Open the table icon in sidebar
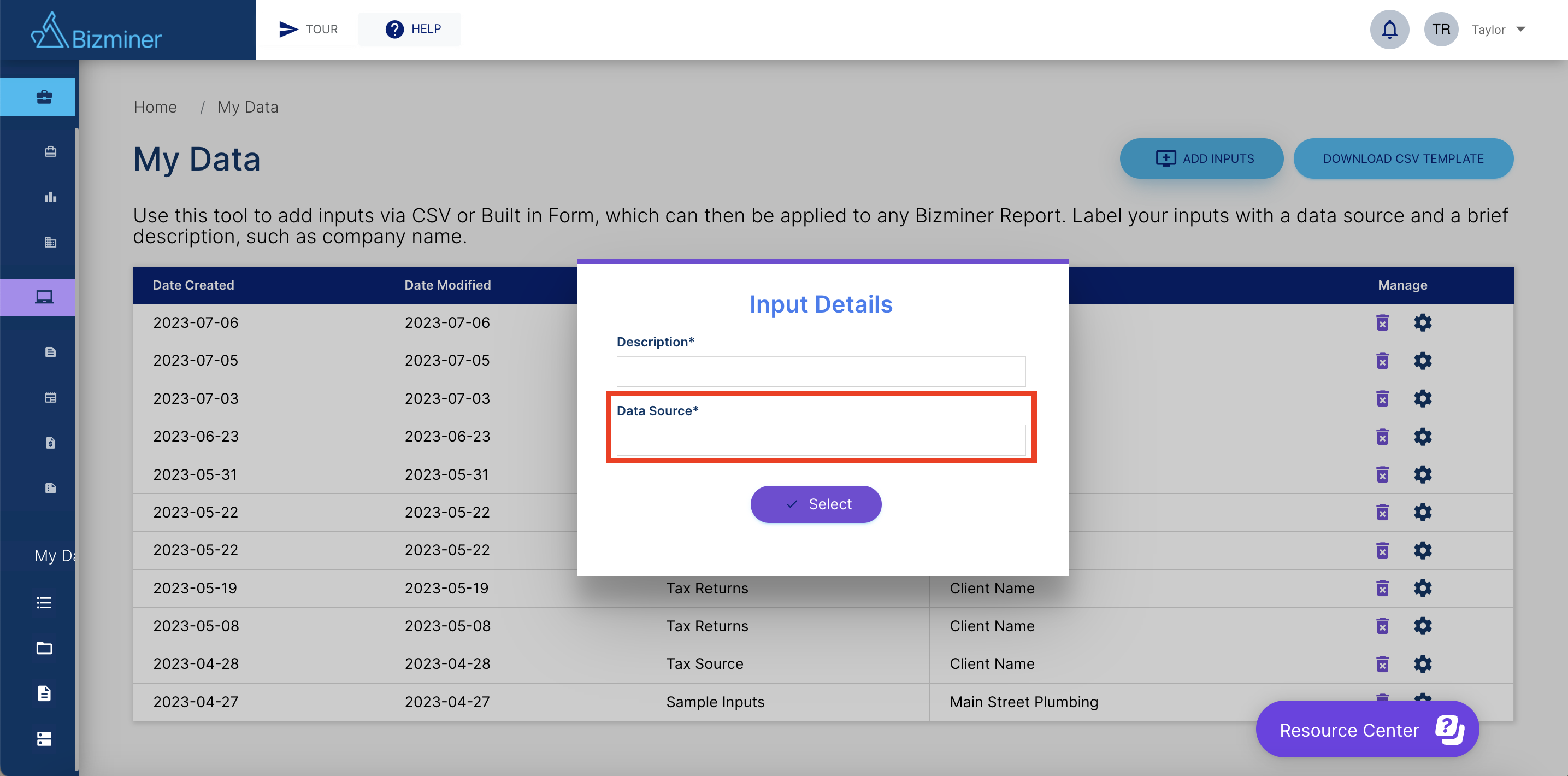 click(50, 397)
